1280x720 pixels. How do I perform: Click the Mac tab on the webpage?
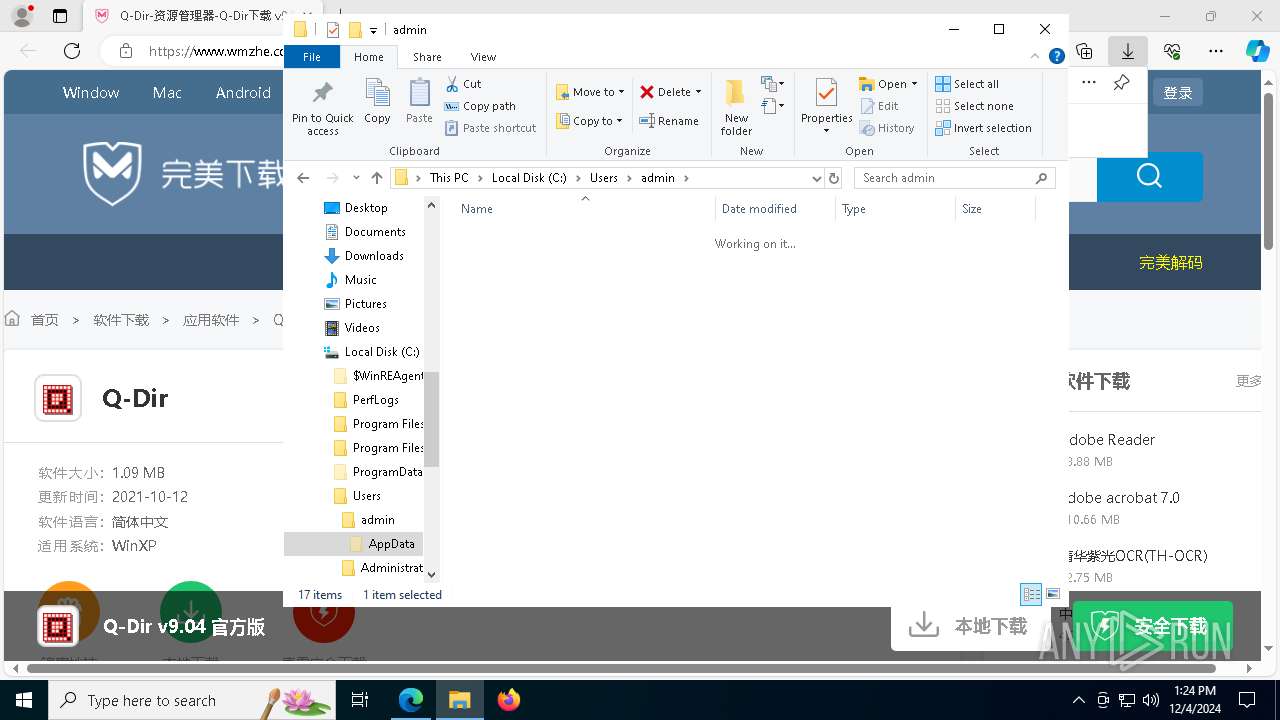click(167, 92)
